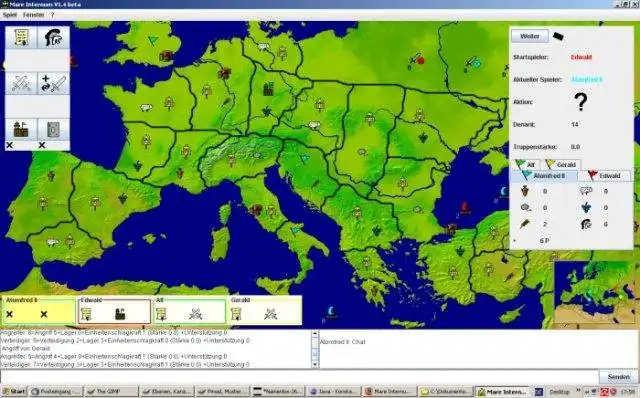The height and width of the screenshot is (398, 640).
Task: Click the cyan soldier marker in northeast region
Action: (x=473, y=62)
